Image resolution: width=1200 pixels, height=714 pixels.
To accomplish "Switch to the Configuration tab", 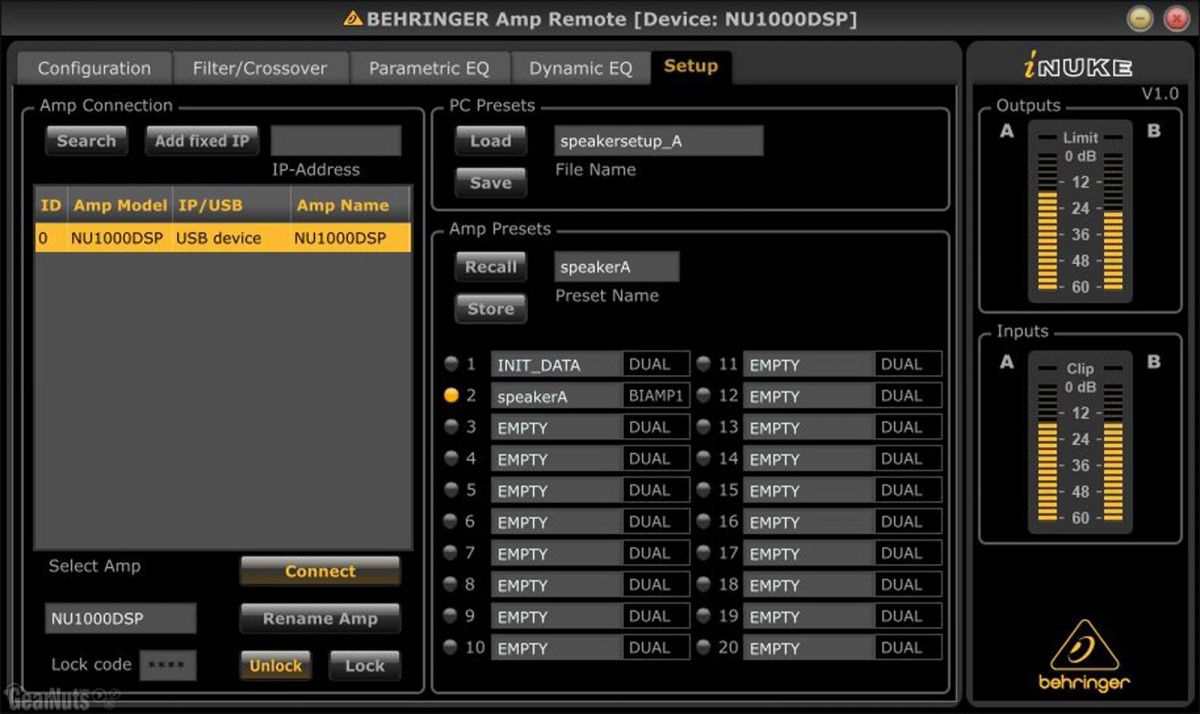I will click(94, 68).
